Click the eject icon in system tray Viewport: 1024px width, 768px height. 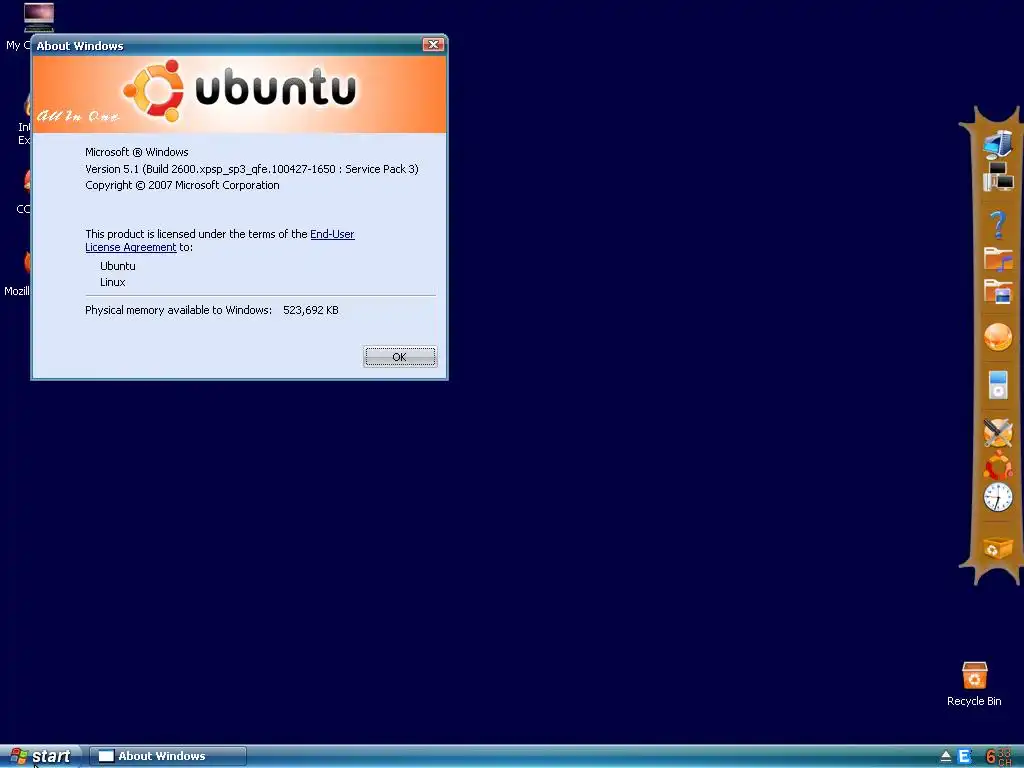[946, 757]
